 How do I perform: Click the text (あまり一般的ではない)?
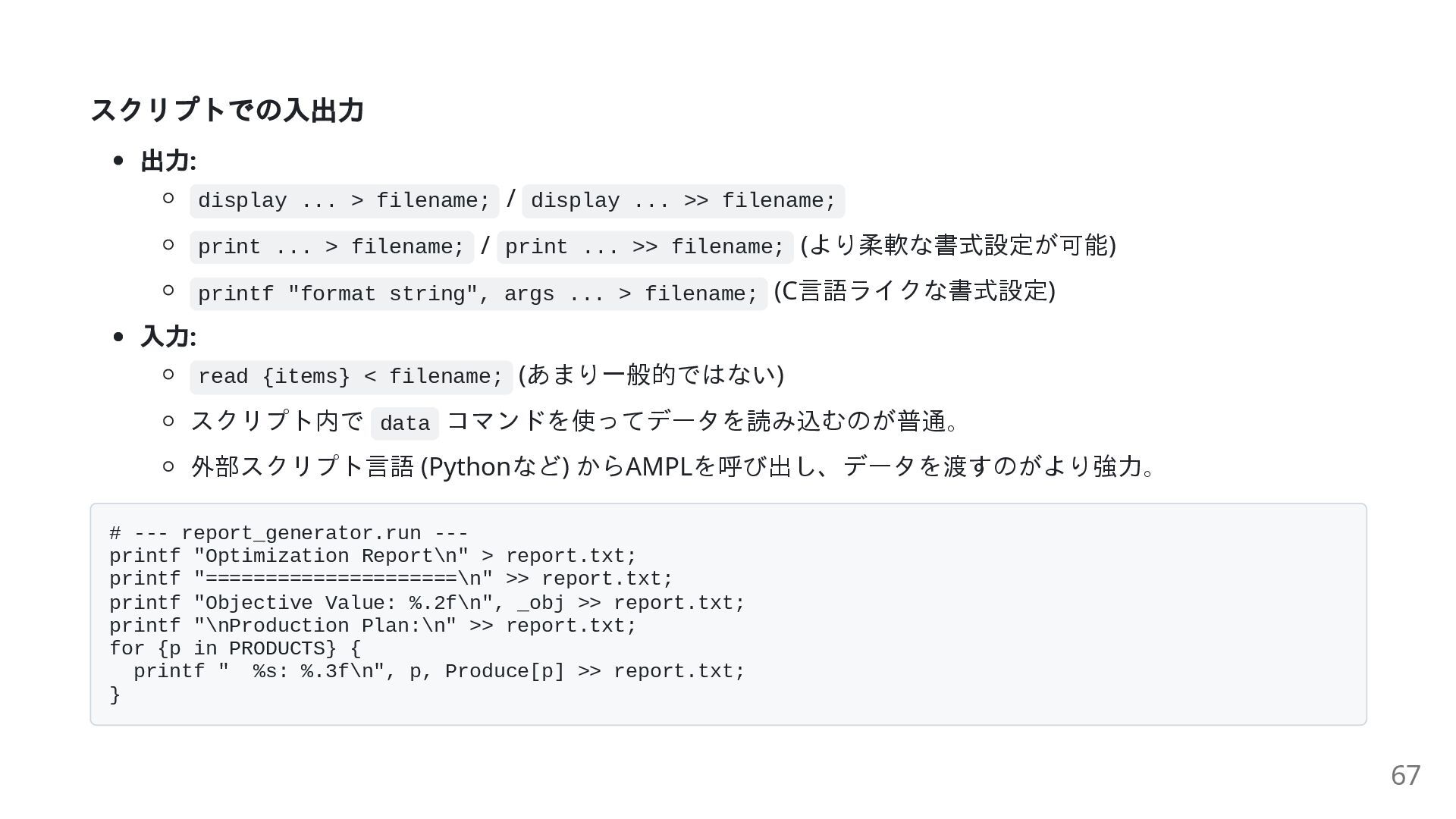pos(651,374)
